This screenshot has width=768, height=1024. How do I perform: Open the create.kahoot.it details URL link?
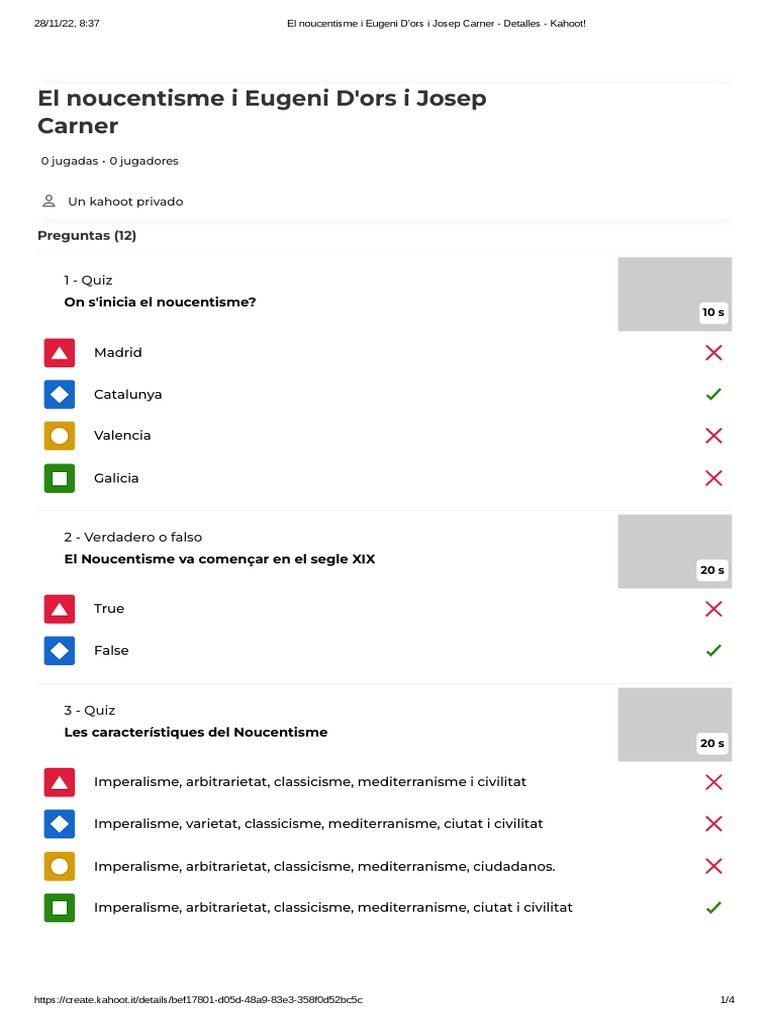[x=198, y=1000]
